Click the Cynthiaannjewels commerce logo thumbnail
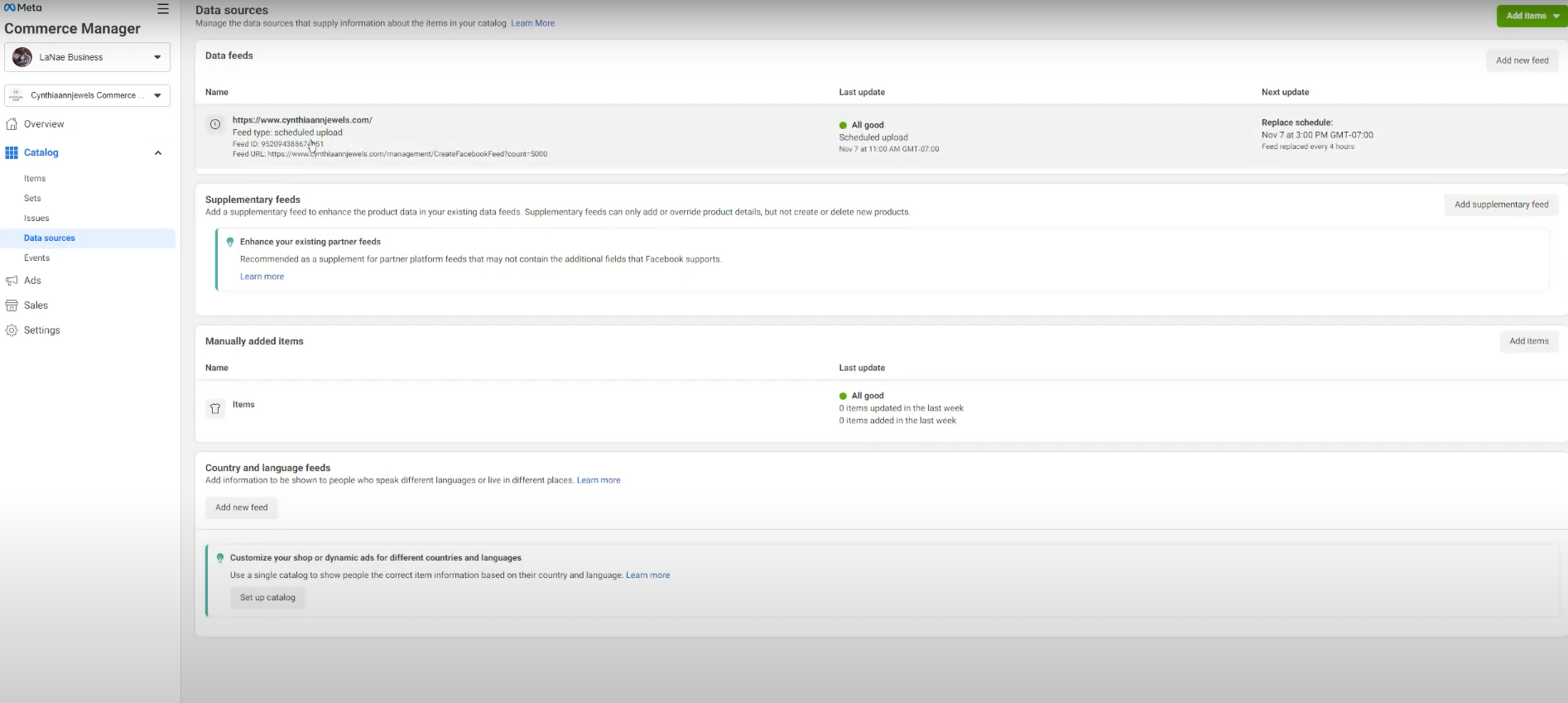 click(16, 95)
